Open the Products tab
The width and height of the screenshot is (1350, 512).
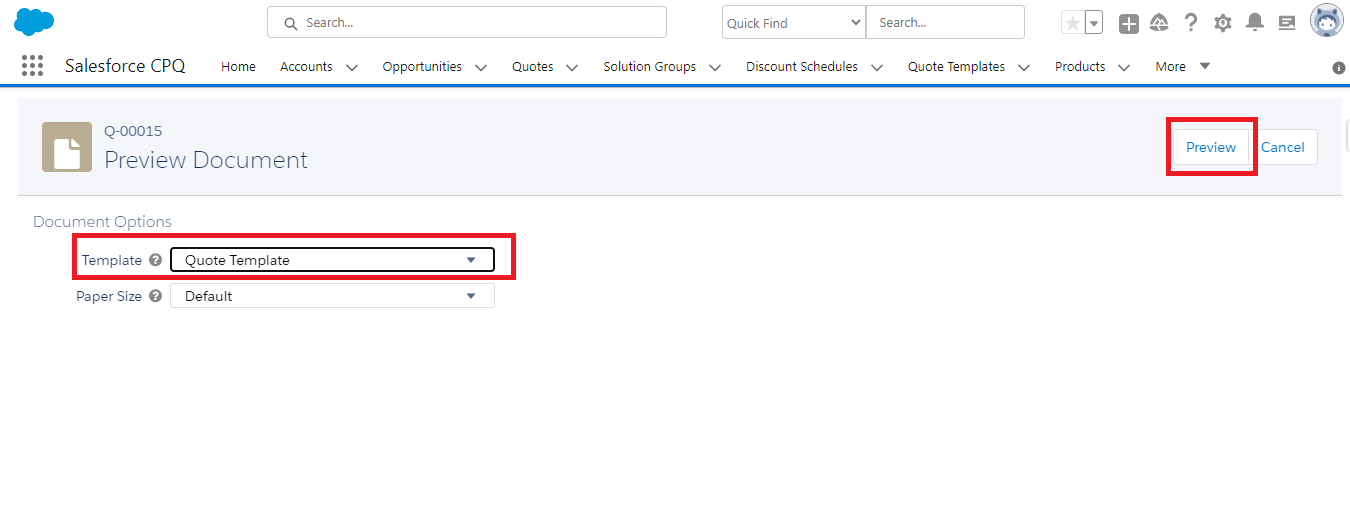(x=1080, y=67)
